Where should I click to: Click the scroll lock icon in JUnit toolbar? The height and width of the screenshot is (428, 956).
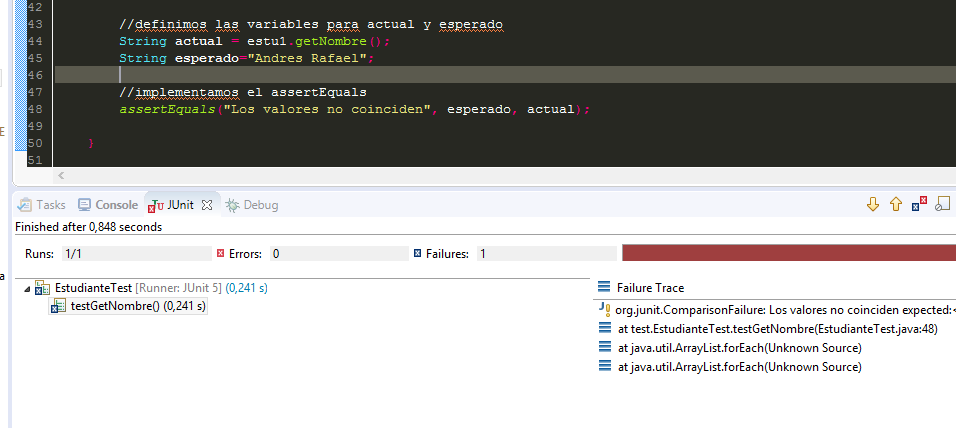[x=943, y=204]
